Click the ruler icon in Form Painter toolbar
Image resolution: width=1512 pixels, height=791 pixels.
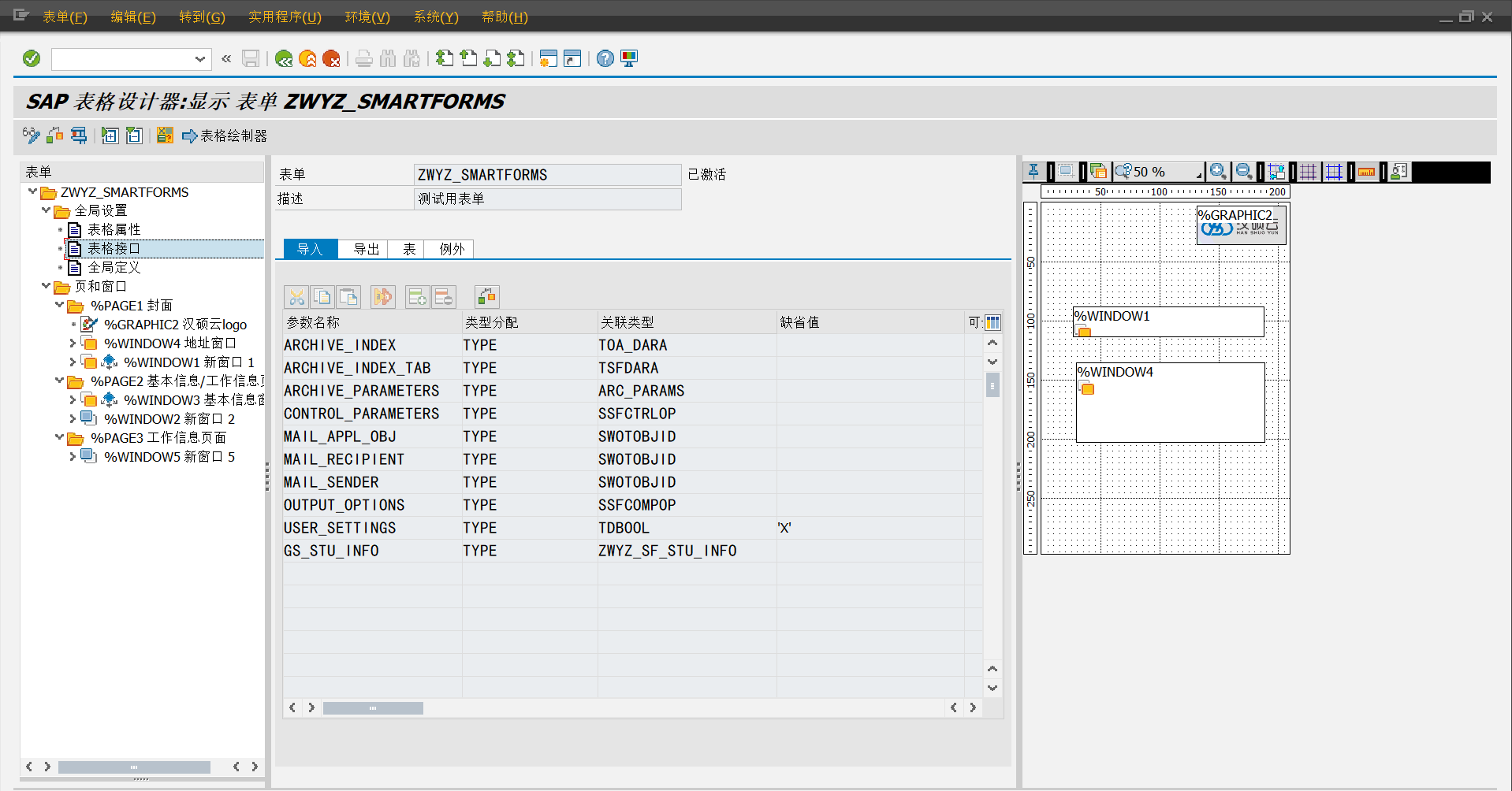pos(1367,172)
